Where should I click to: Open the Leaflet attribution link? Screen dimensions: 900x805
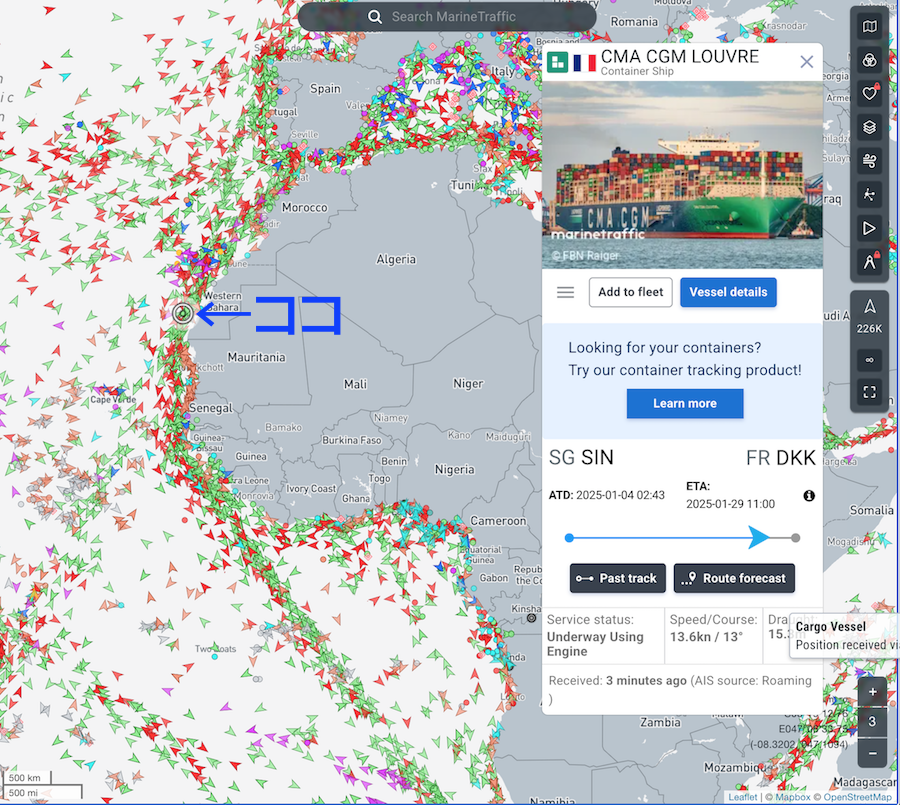(742, 797)
